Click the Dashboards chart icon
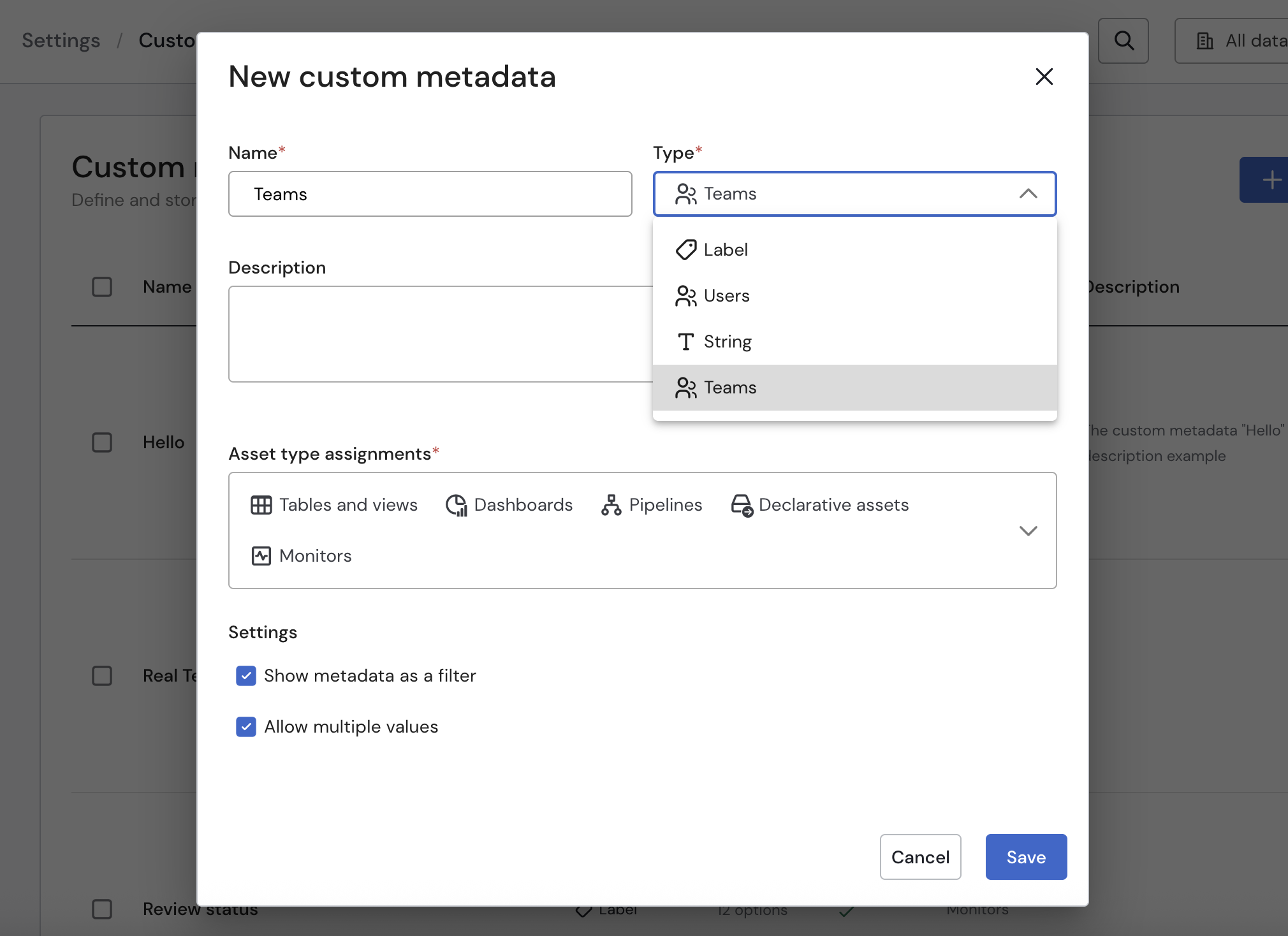The height and width of the screenshot is (936, 1288). pos(457,505)
